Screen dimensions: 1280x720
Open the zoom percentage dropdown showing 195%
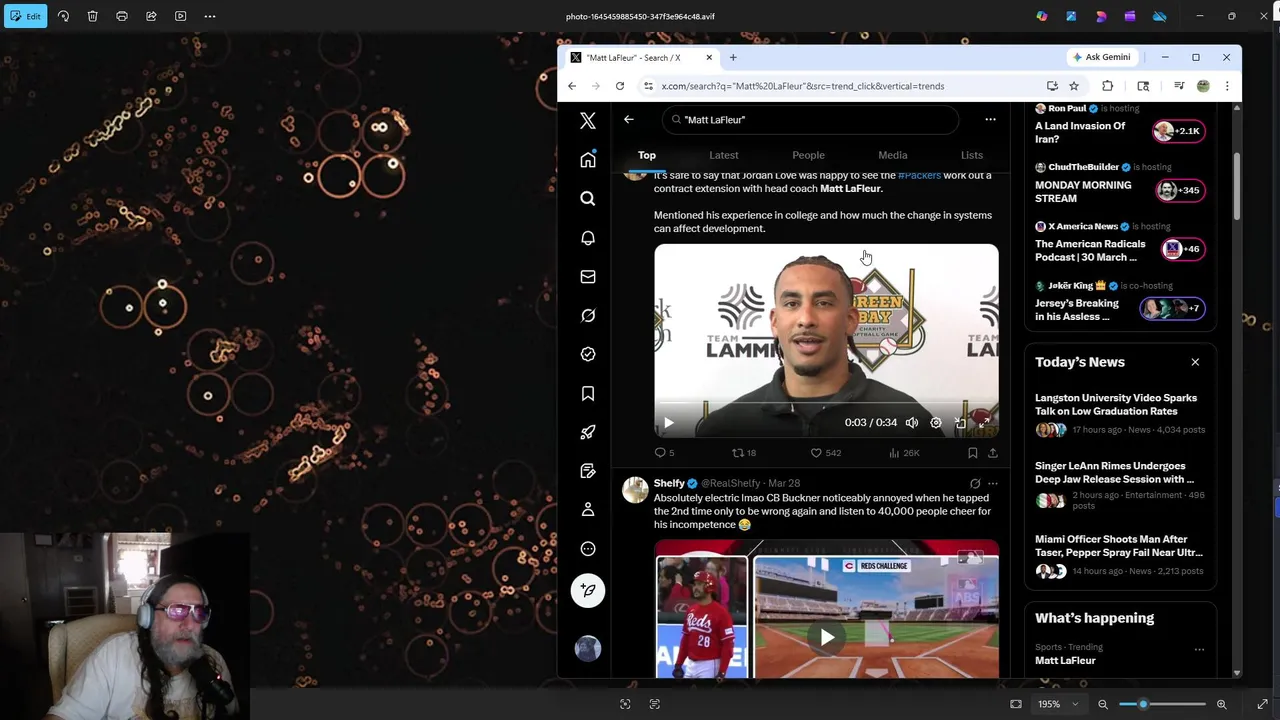pyautogui.click(x=1057, y=704)
